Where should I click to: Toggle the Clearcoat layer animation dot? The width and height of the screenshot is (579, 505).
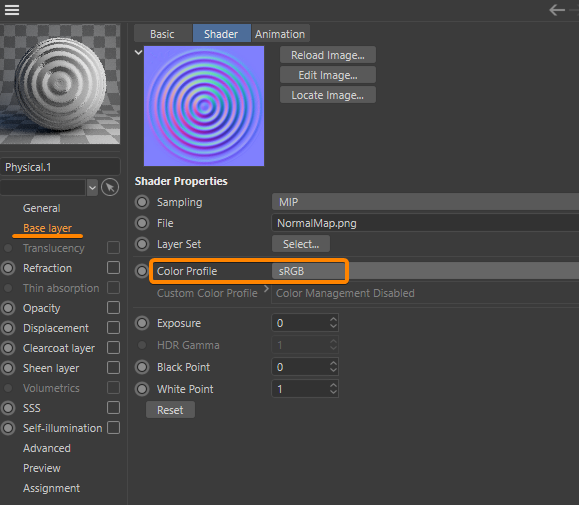[8, 348]
